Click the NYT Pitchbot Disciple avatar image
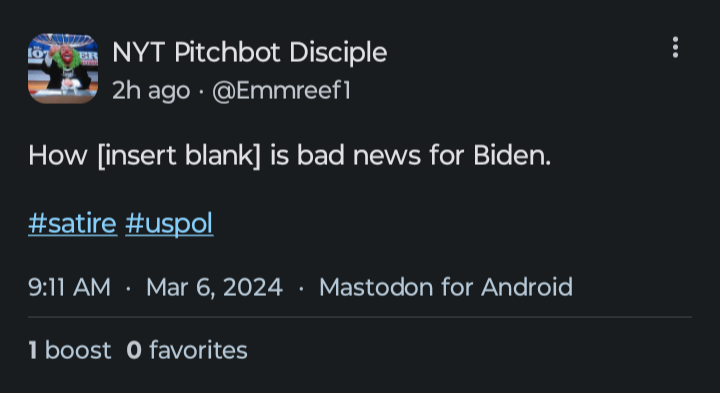The width and height of the screenshot is (720, 393). pos(63,68)
